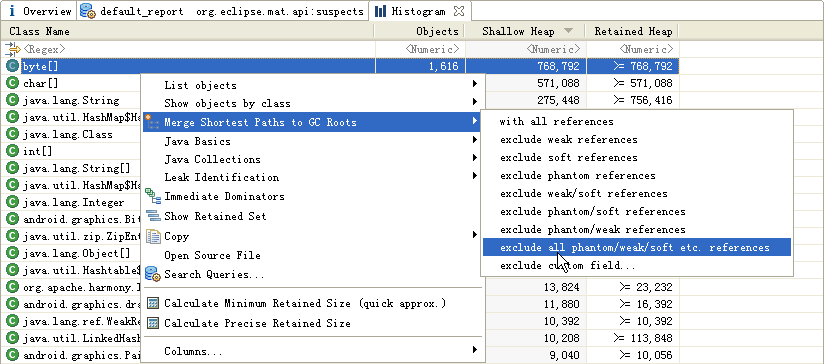Click the class icon beside java.lang.Object[]
The image size is (825, 364).
point(13,253)
